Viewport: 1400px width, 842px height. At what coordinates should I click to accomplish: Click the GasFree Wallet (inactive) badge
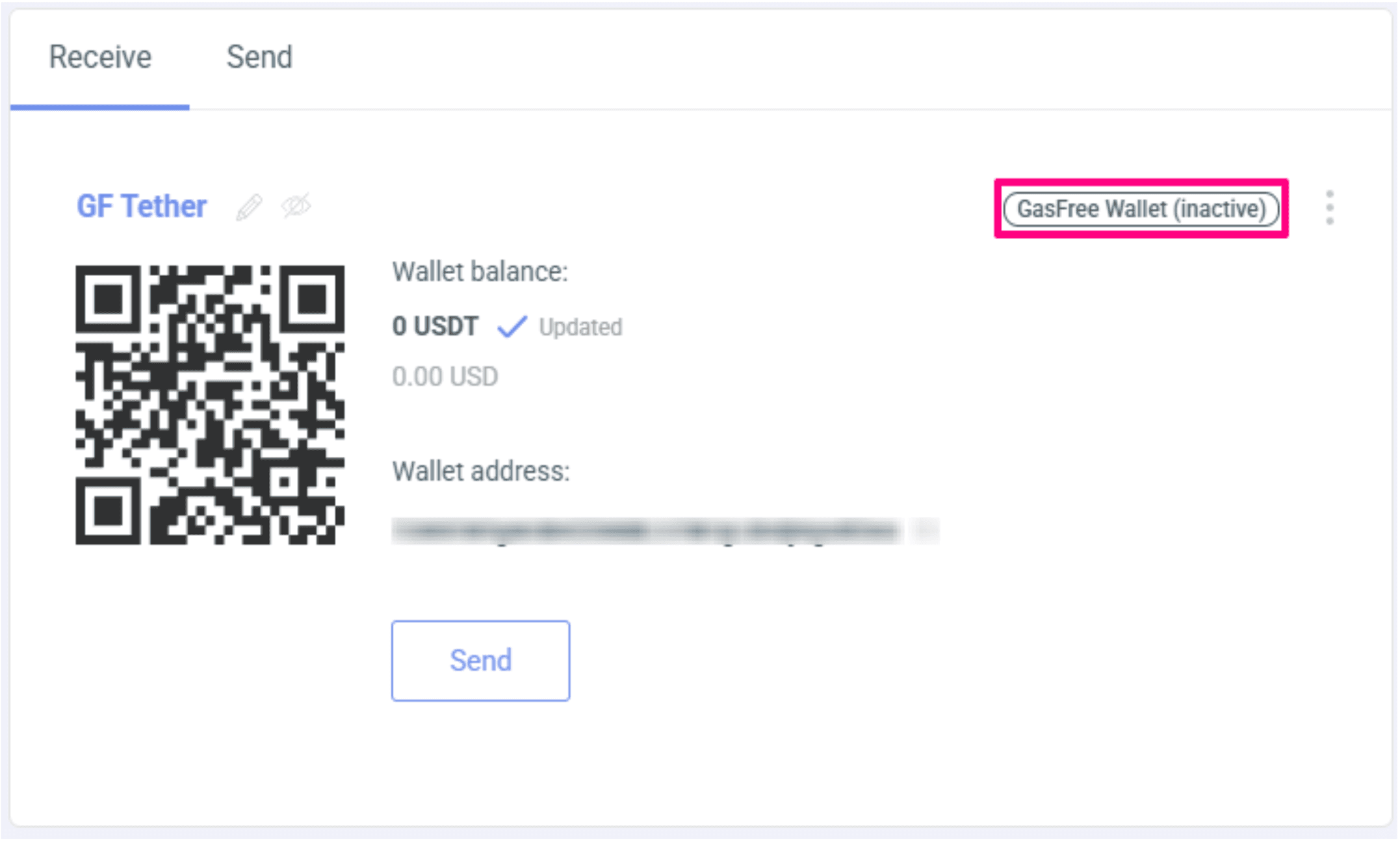[x=1141, y=209]
